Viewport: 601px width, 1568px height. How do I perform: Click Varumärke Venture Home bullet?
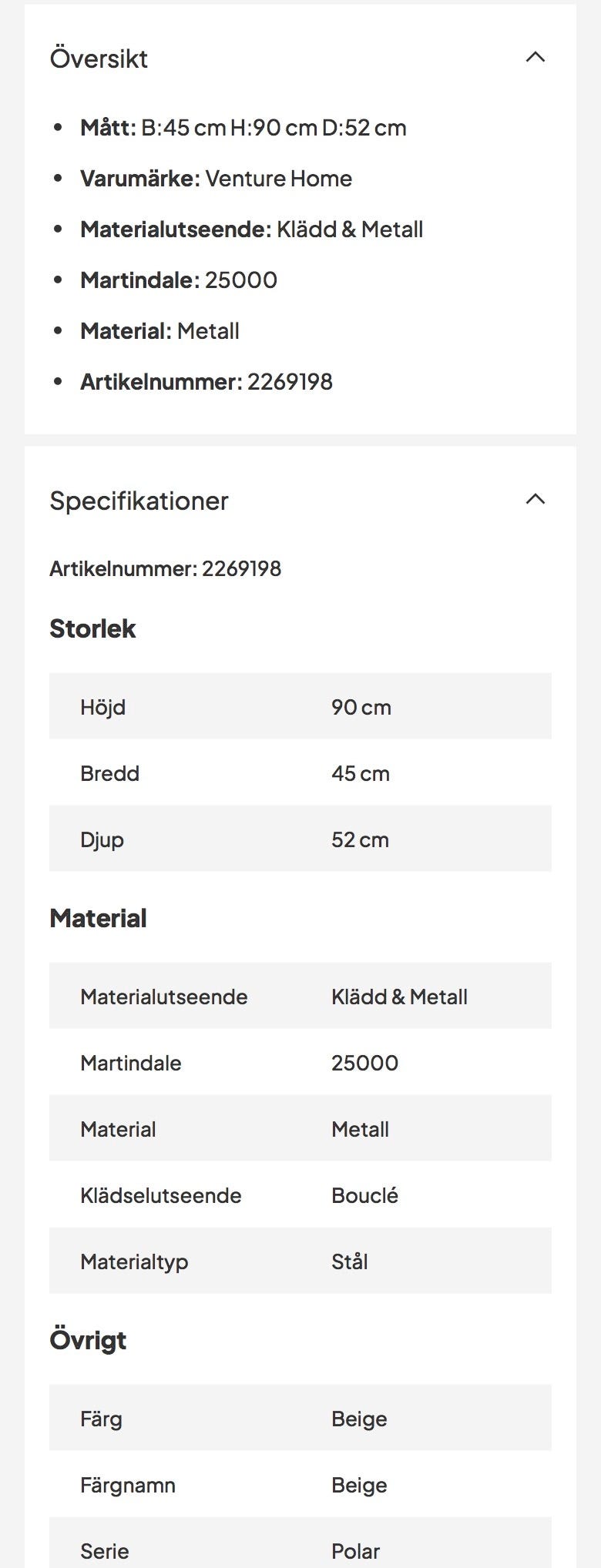pyautogui.click(x=216, y=179)
